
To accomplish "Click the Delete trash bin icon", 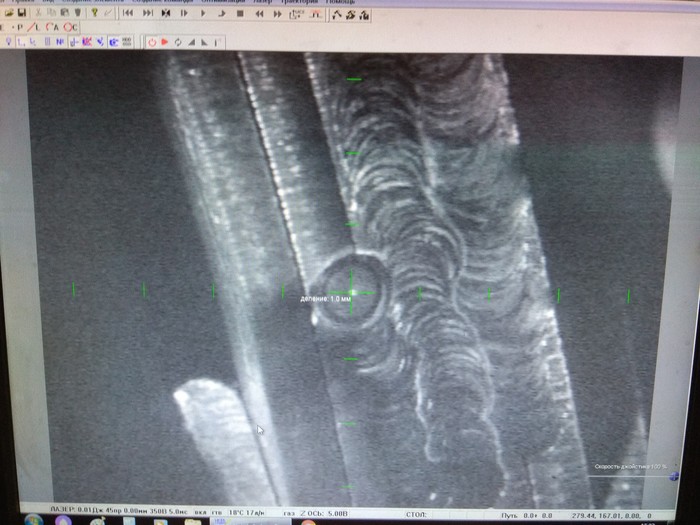I will [x=78, y=12].
